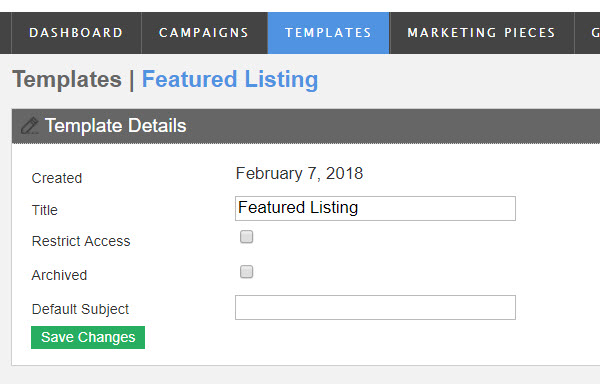Click the Templates breadcrumb heading

coord(67,80)
